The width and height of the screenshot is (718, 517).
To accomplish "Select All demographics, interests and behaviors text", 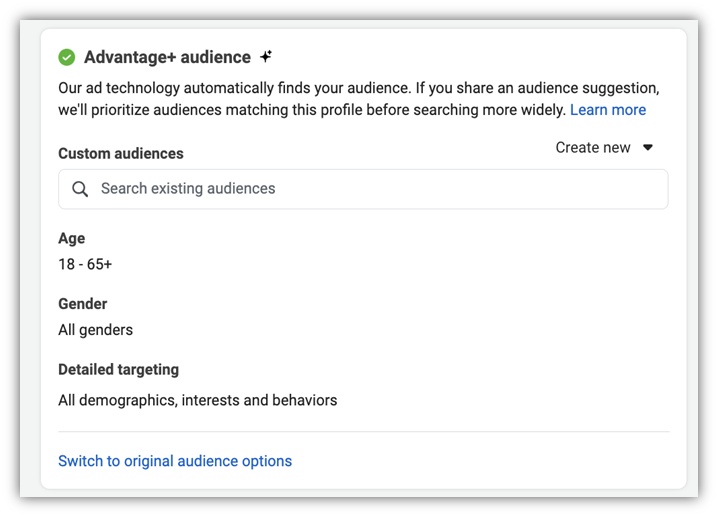I will pyautogui.click(x=197, y=400).
